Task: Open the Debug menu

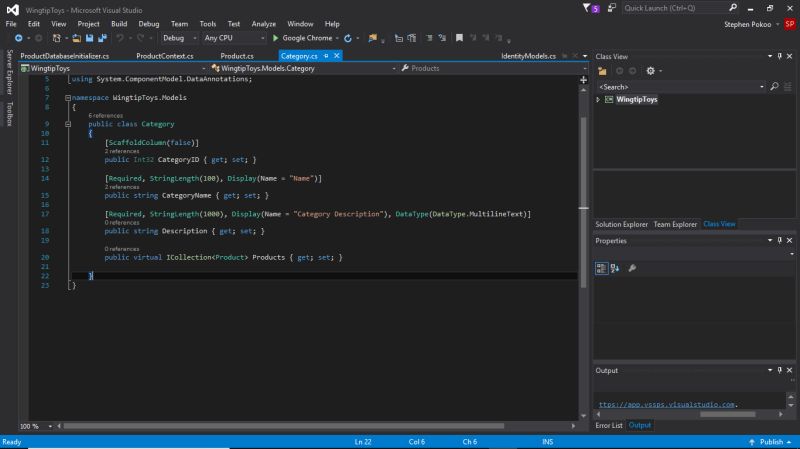Action: pyautogui.click(x=148, y=24)
